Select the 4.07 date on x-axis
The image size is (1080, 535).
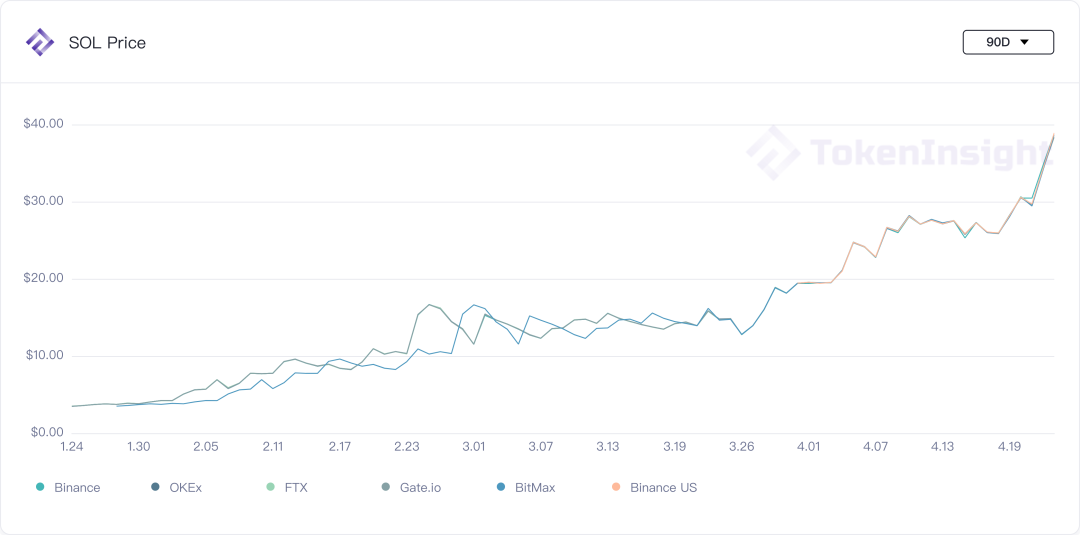click(876, 447)
